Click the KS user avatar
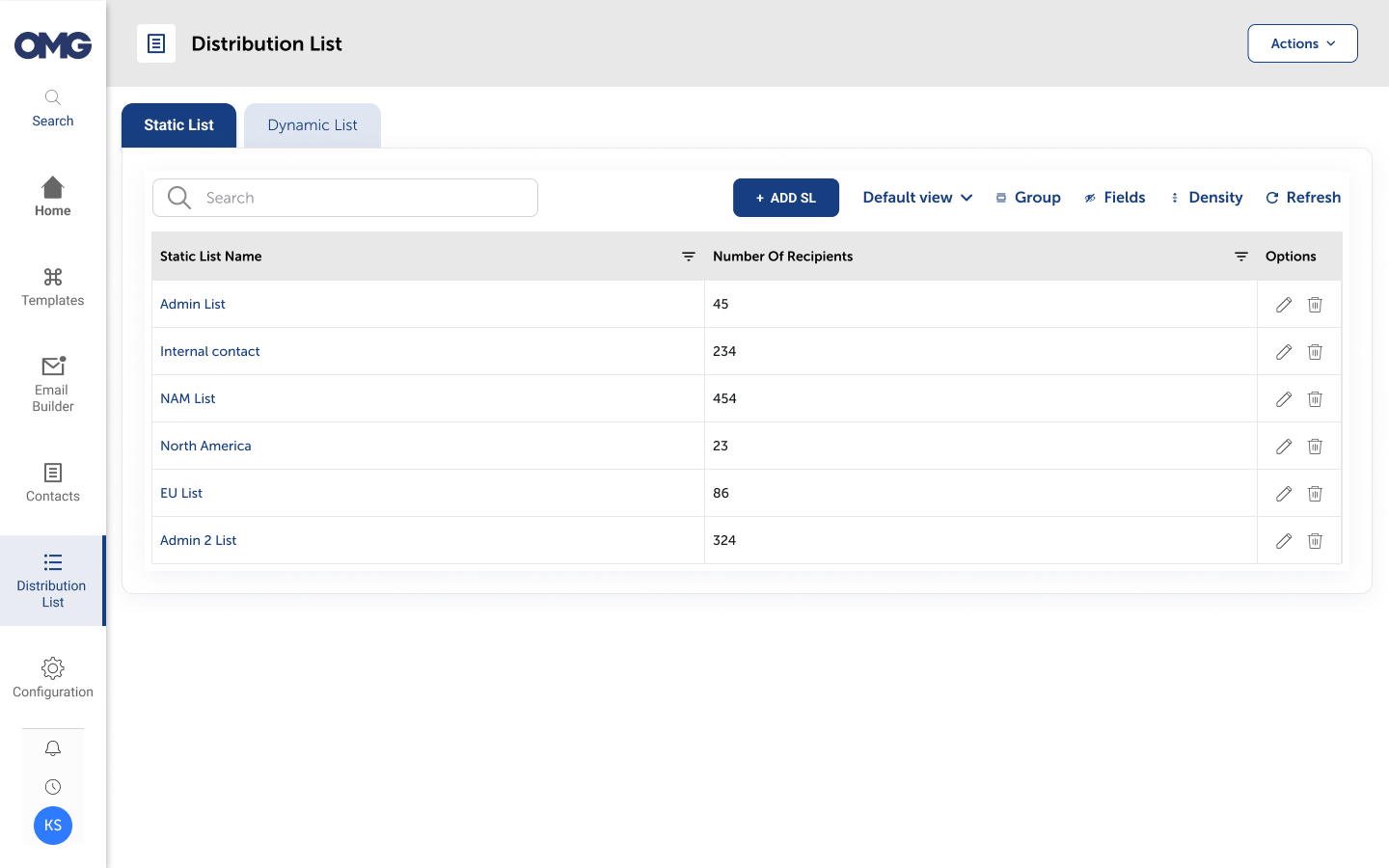 coord(53,826)
